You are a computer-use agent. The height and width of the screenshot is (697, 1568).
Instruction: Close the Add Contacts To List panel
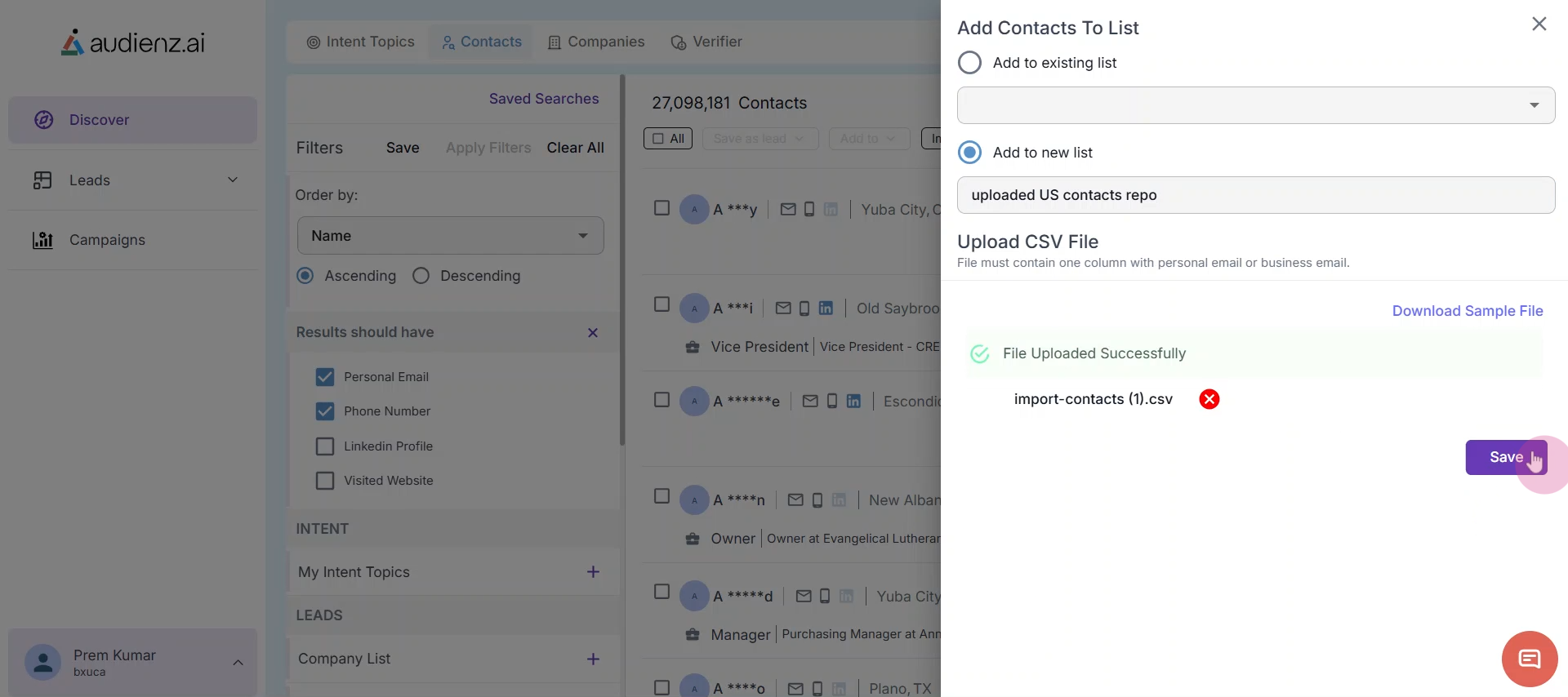1539,24
